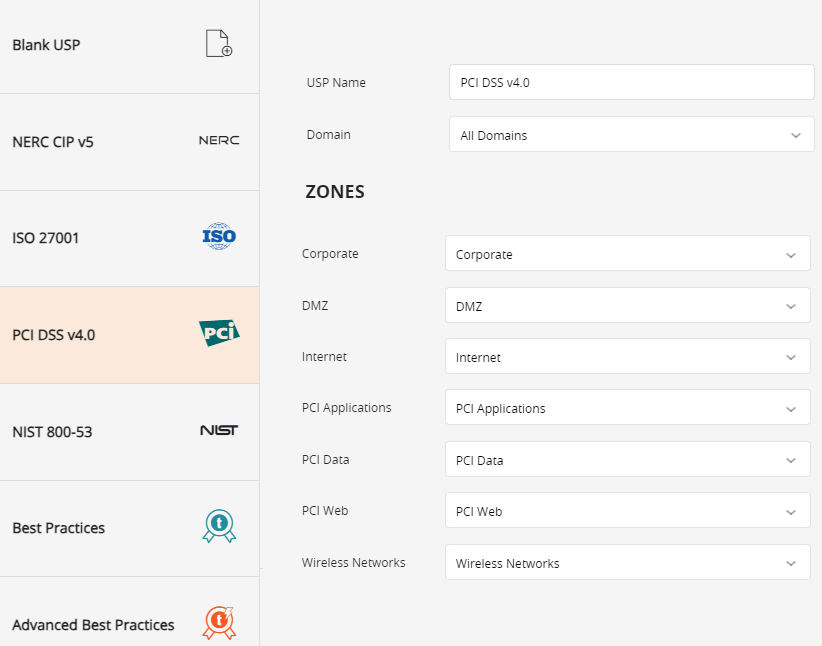Viewport: 822px width, 646px height.
Task: Open the Domain dropdown
Action: tap(631, 135)
